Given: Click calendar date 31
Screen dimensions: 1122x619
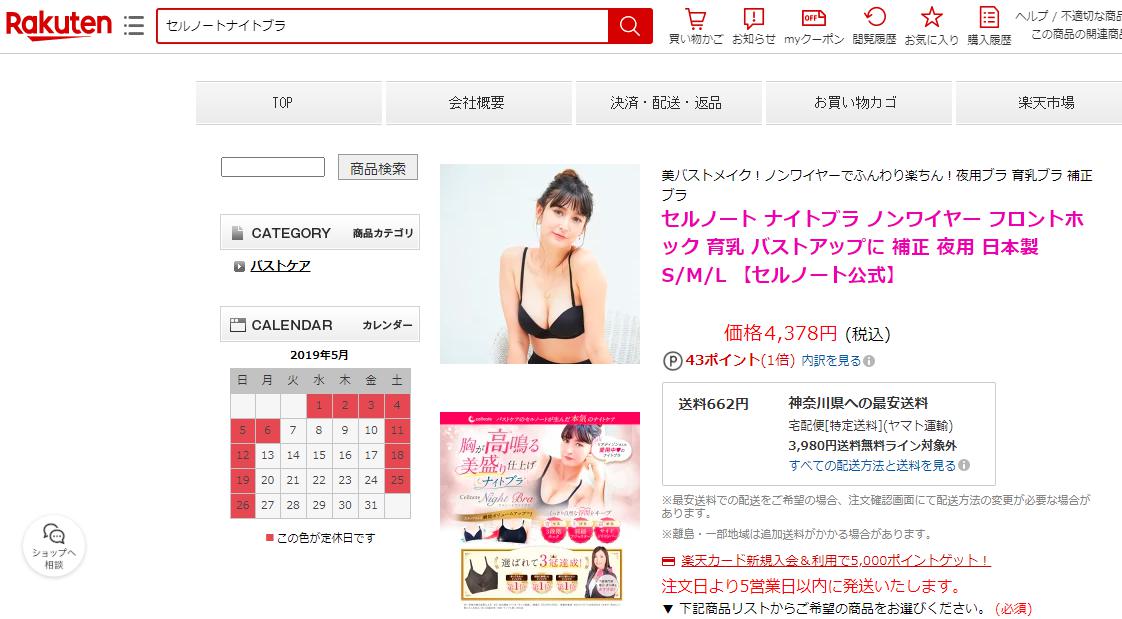Looking at the screenshot, I should (371, 505).
